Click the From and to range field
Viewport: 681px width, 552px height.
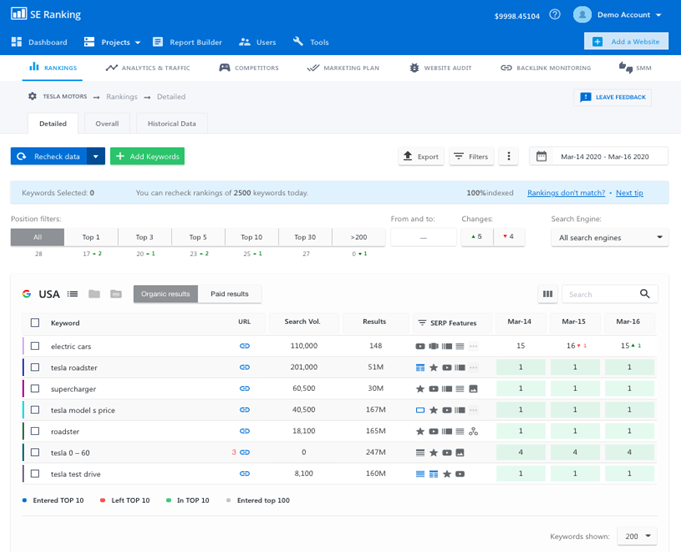pyautogui.click(x=423, y=238)
